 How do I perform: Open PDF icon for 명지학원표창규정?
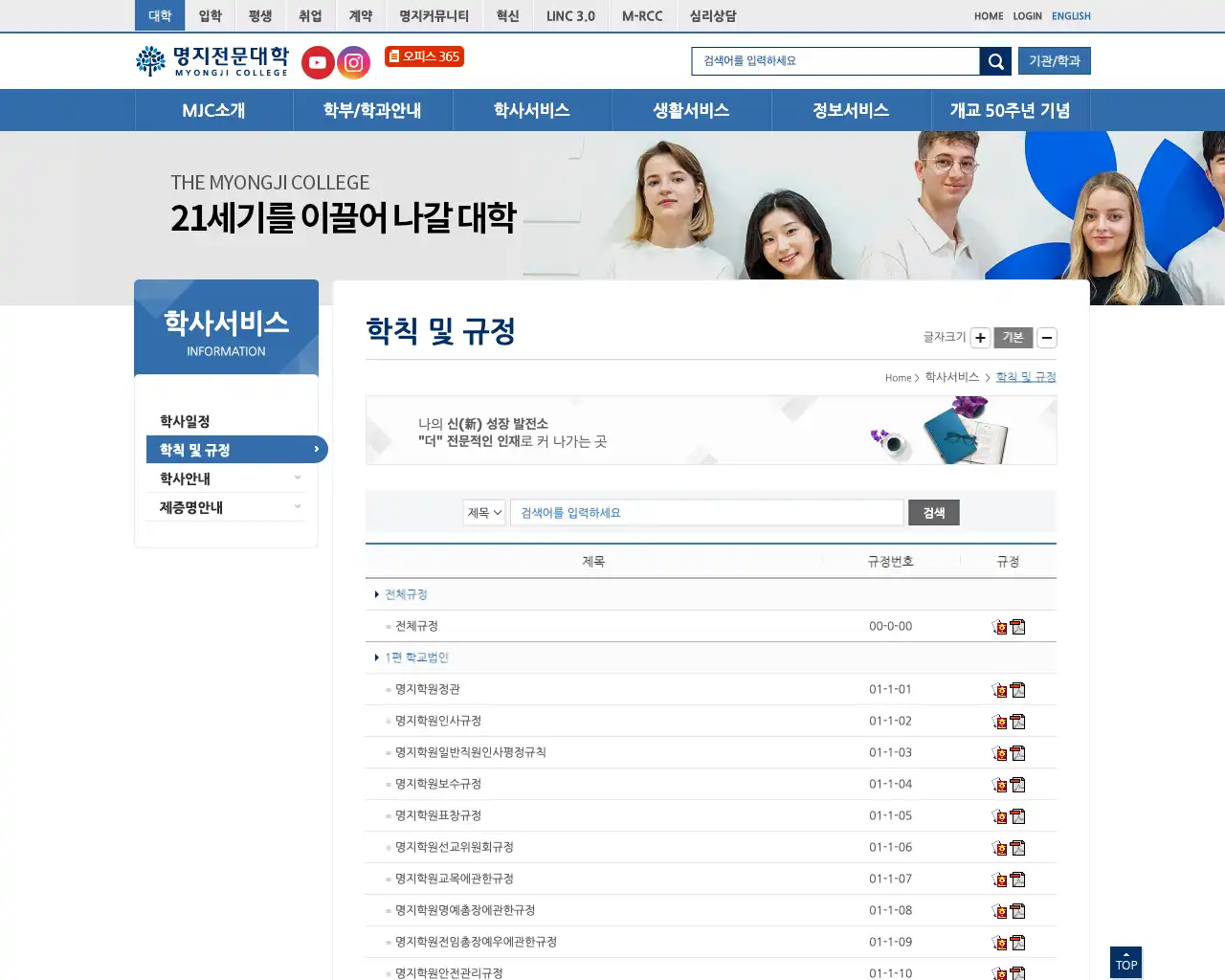pyautogui.click(x=1017, y=816)
